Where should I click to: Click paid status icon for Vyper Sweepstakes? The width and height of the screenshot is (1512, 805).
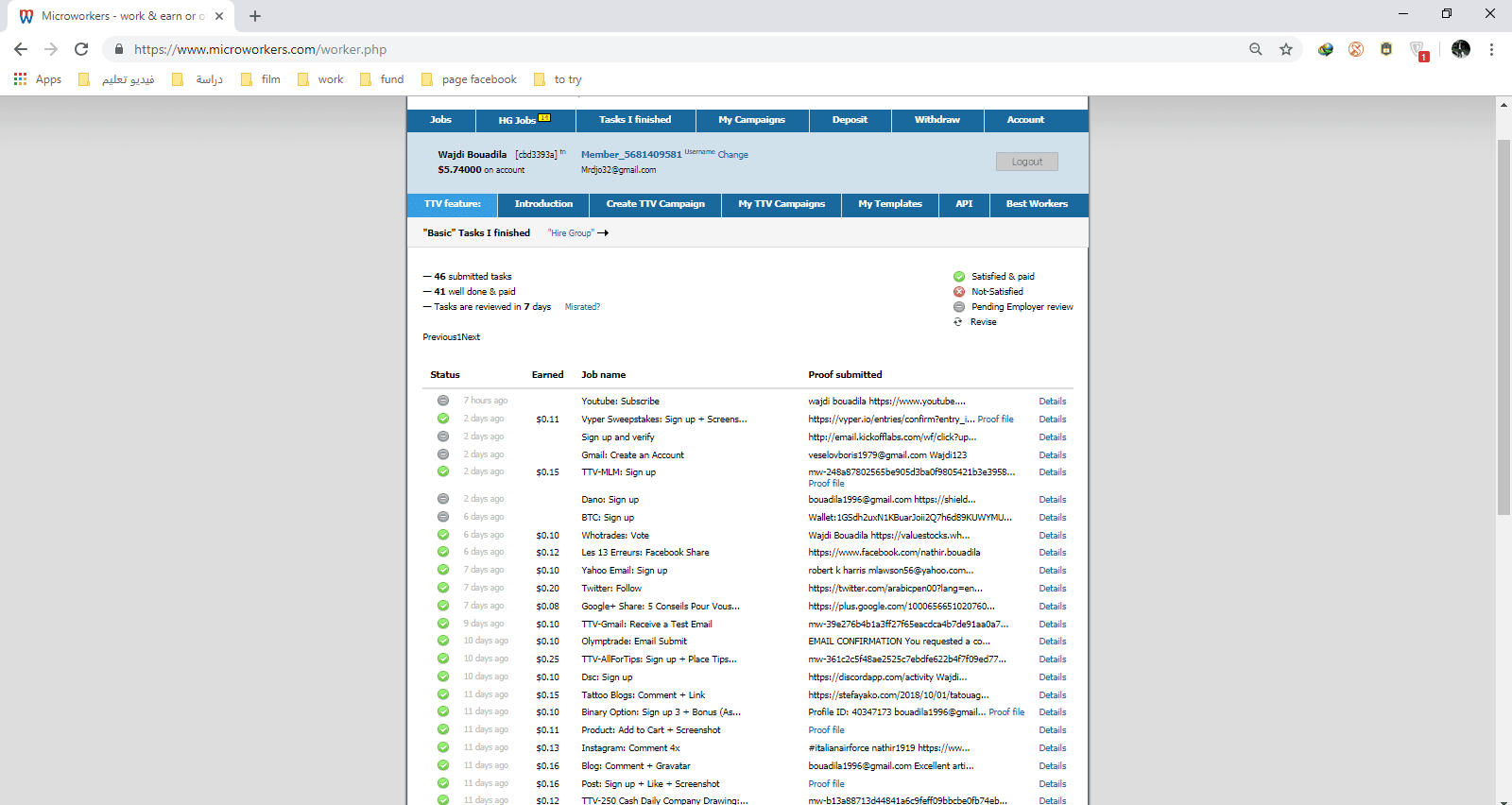click(442, 419)
